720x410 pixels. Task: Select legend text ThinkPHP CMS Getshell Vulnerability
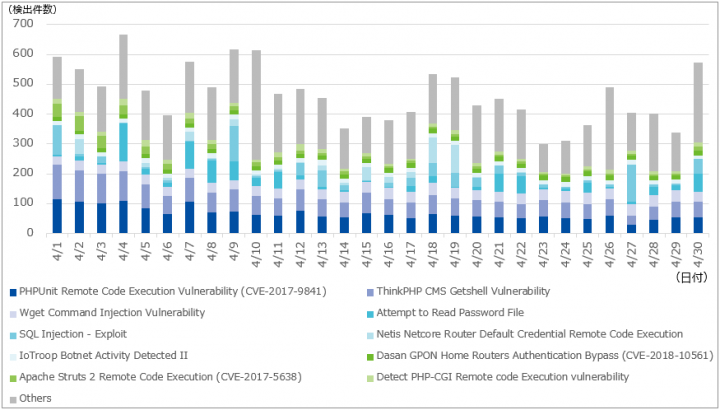tap(463, 292)
